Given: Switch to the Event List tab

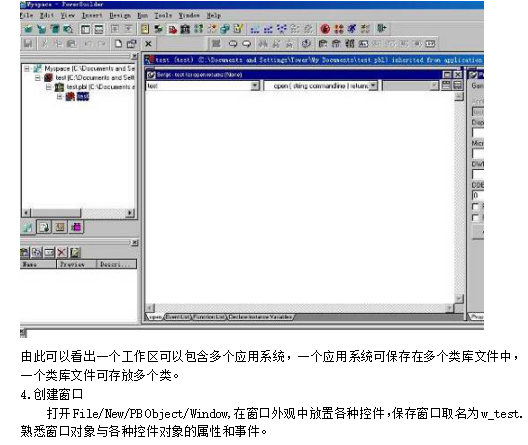Looking at the screenshot, I should click(x=177, y=317).
